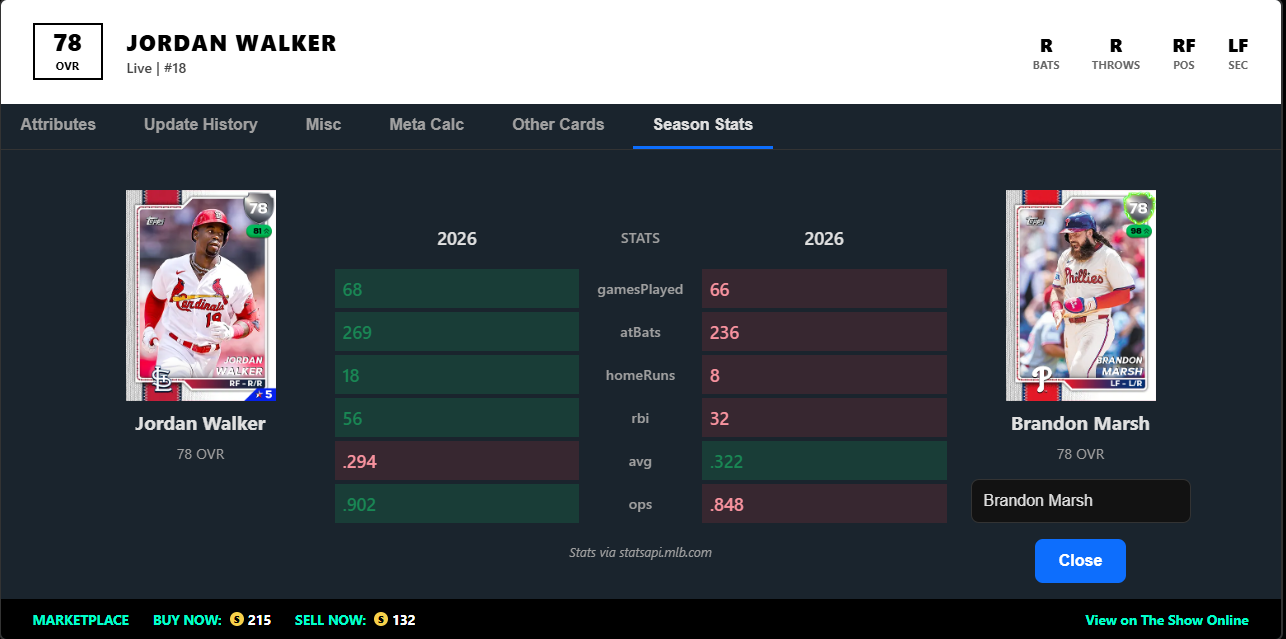The image size is (1286, 639).
Task: Click Jordan Walker's avg value .294
Action: [457, 461]
